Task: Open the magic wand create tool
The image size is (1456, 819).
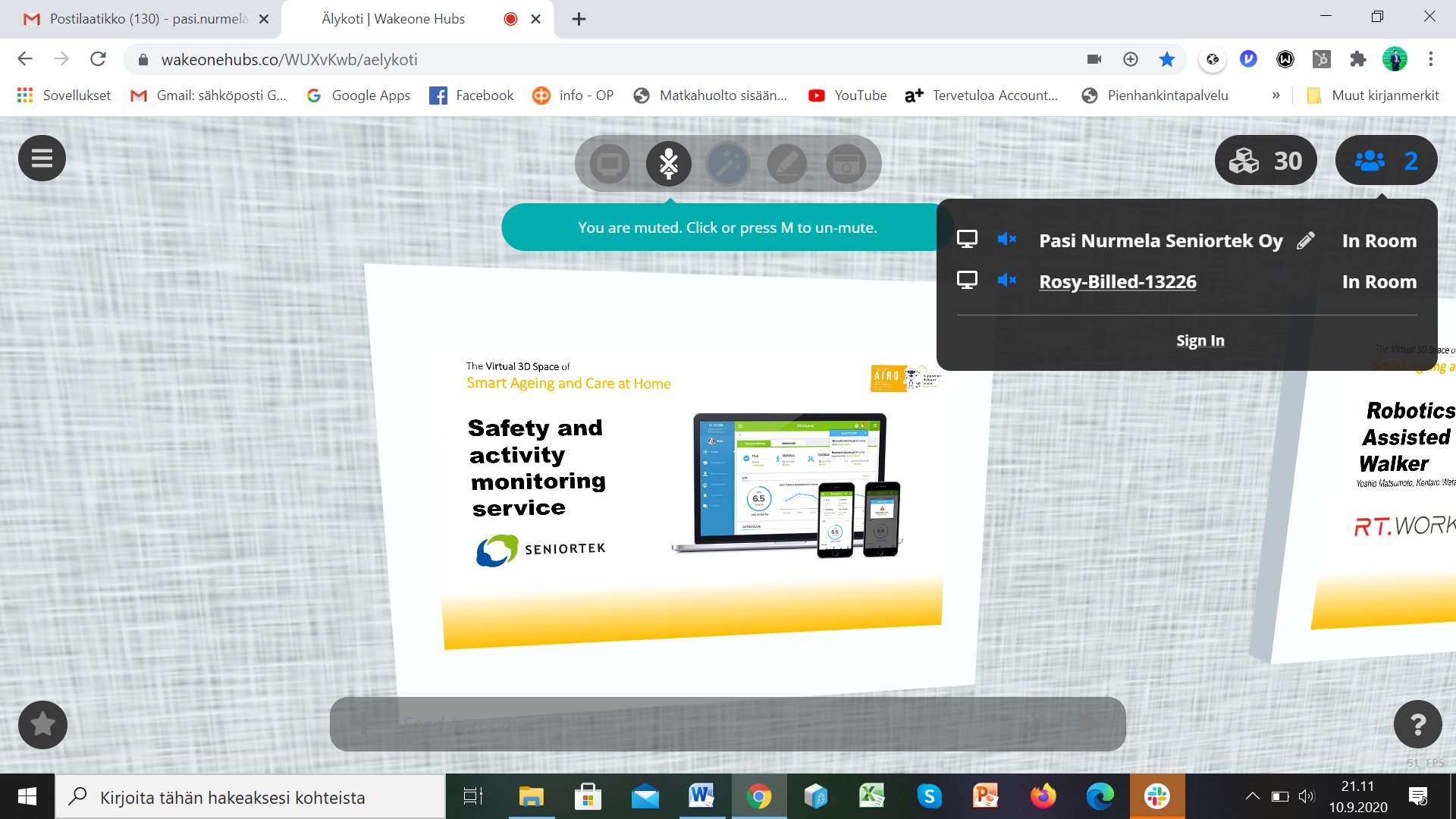Action: coord(728,163)
